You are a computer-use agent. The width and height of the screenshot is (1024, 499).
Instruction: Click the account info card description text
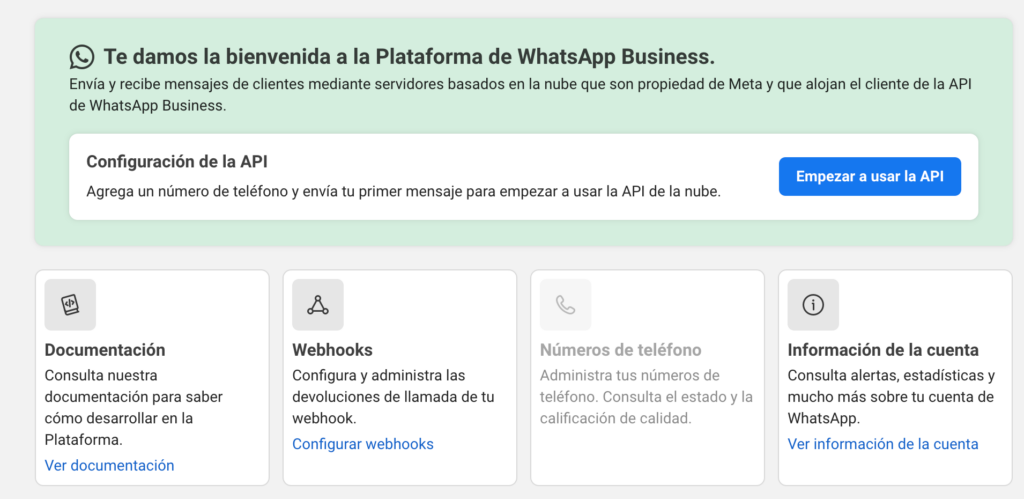click(890, 397)
